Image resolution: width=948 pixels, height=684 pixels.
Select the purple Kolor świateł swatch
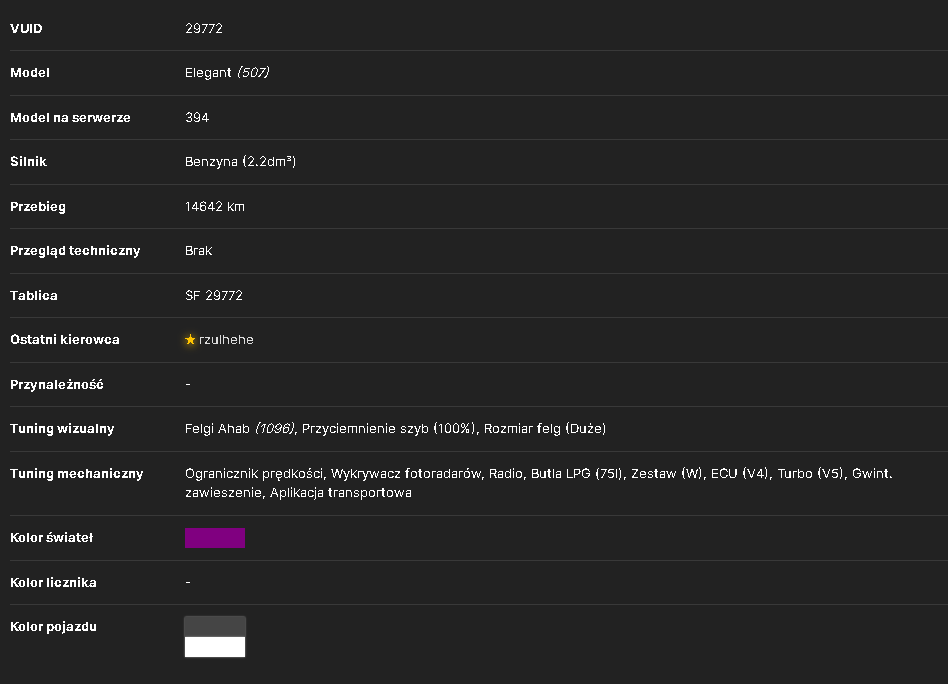(x=215, y=538)
